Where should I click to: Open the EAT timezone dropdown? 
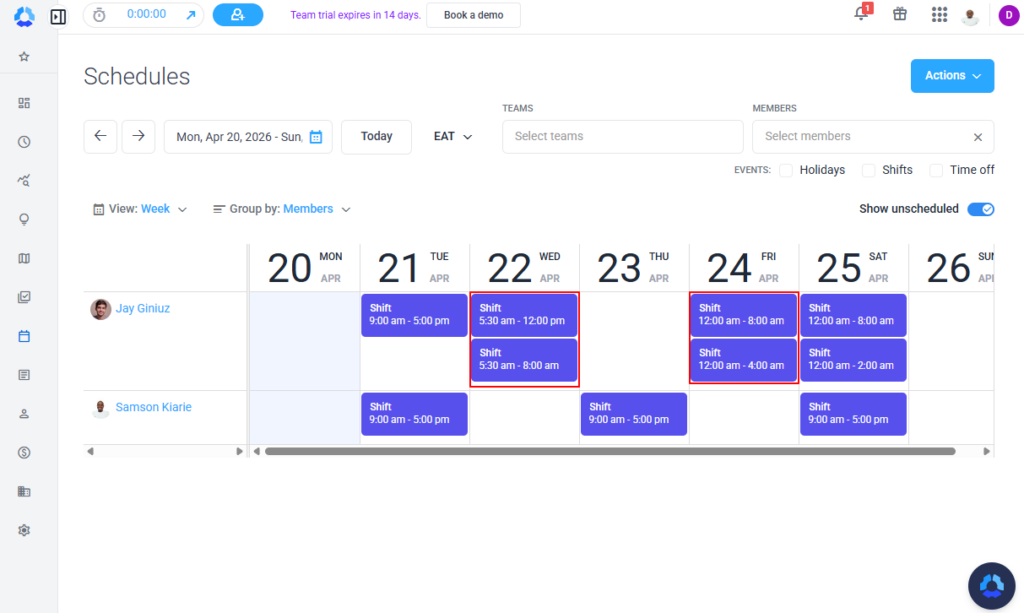(x=453, y=136)
